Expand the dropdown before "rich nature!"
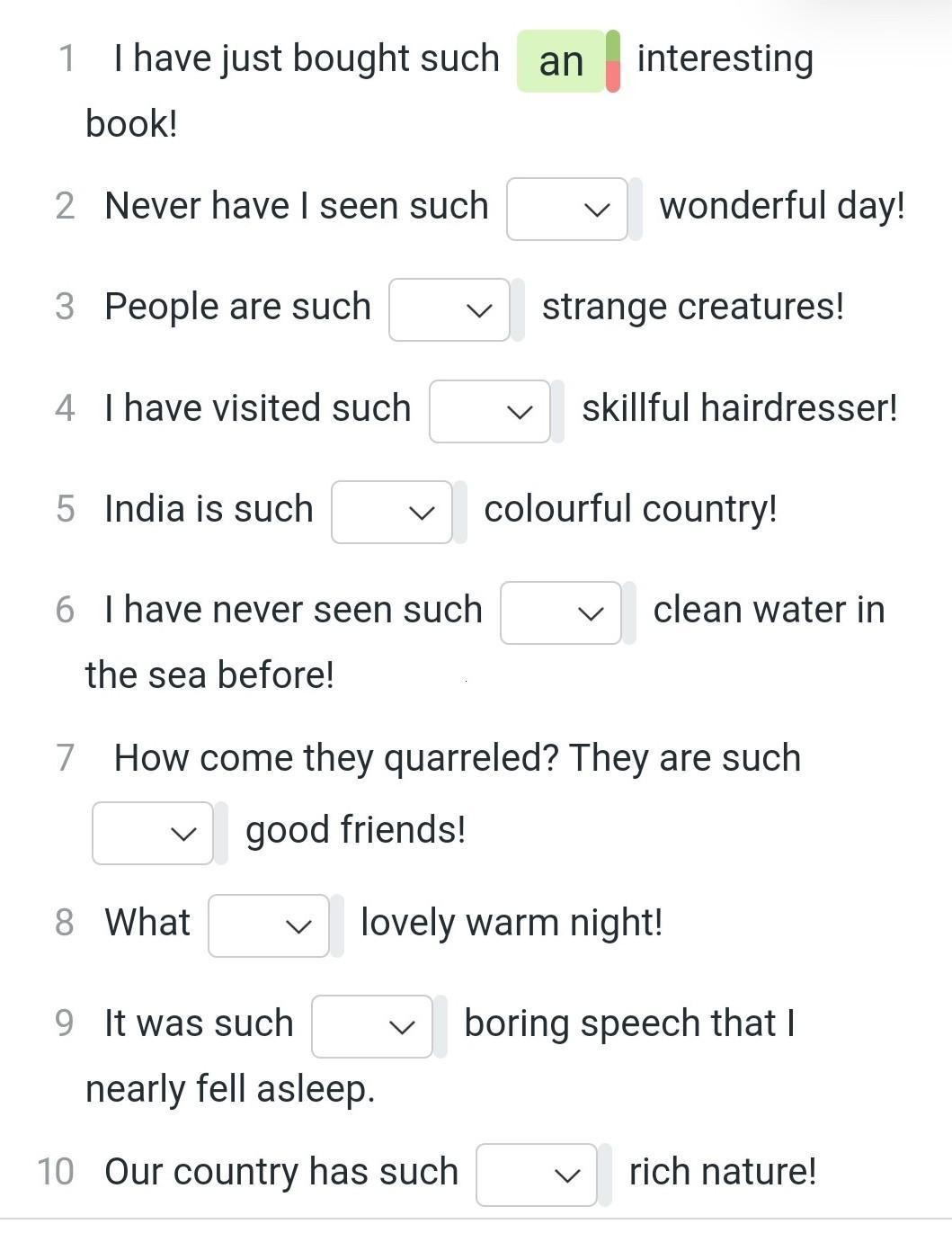Image resolution: width=952 pixels, height=1242 pixels. [x=536, y=1175]
